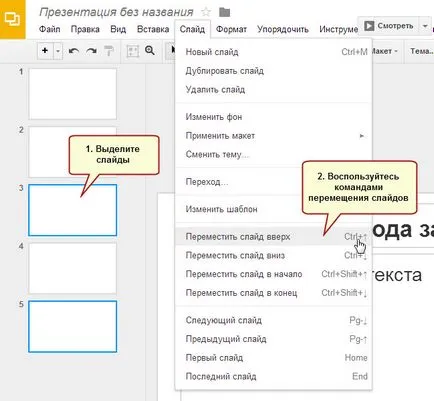Open the Формат menu
Viewport: 434px width, 401px height.
[231, 29]
